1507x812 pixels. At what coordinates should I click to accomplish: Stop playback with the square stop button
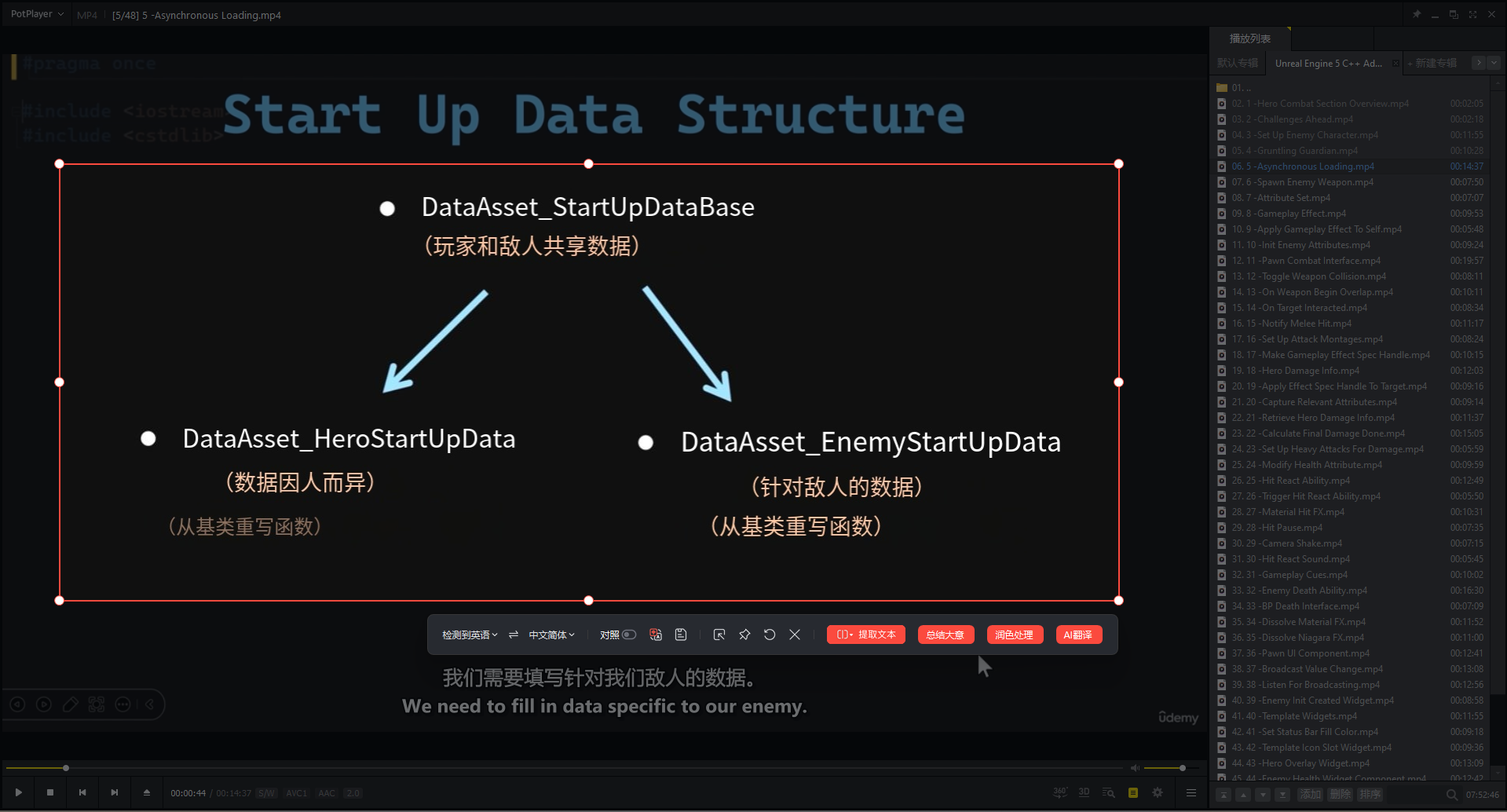click(50, 792)
